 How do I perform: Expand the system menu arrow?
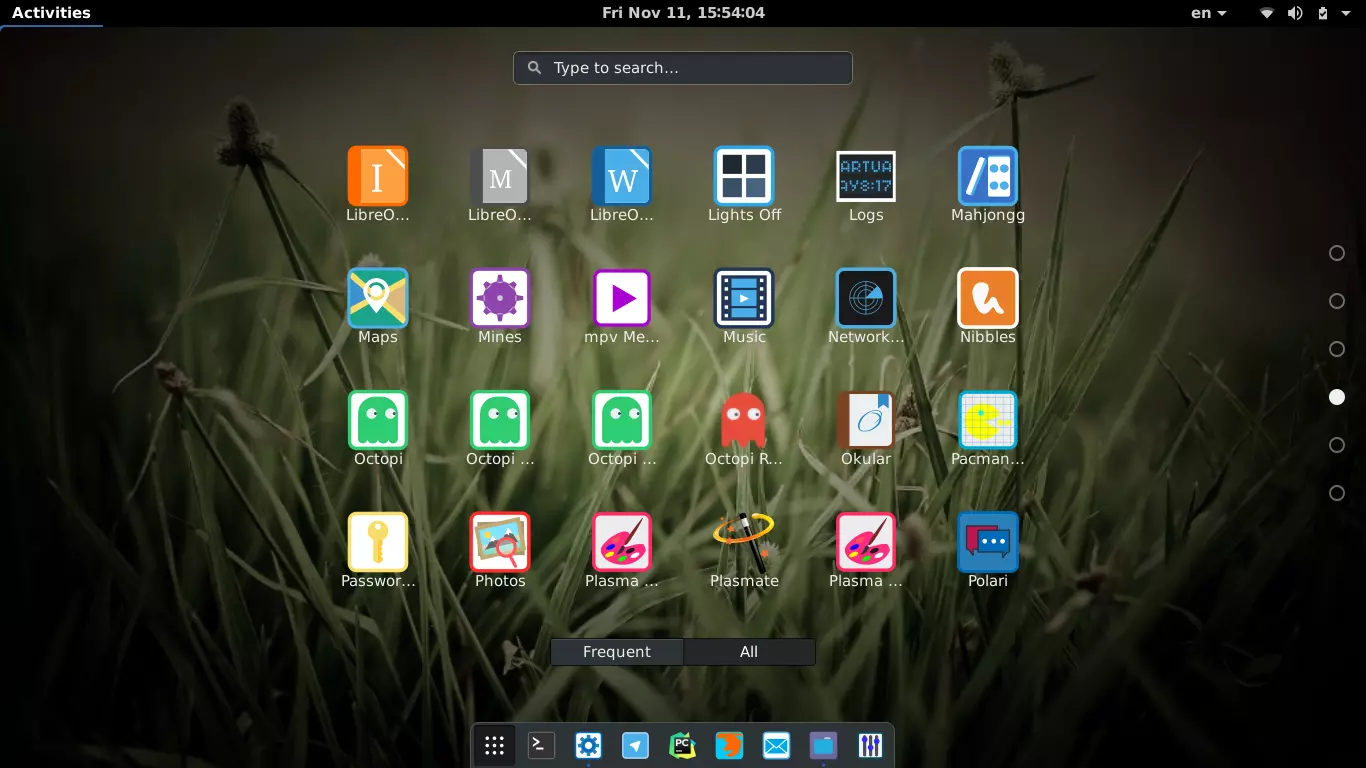click(1347, 13)
